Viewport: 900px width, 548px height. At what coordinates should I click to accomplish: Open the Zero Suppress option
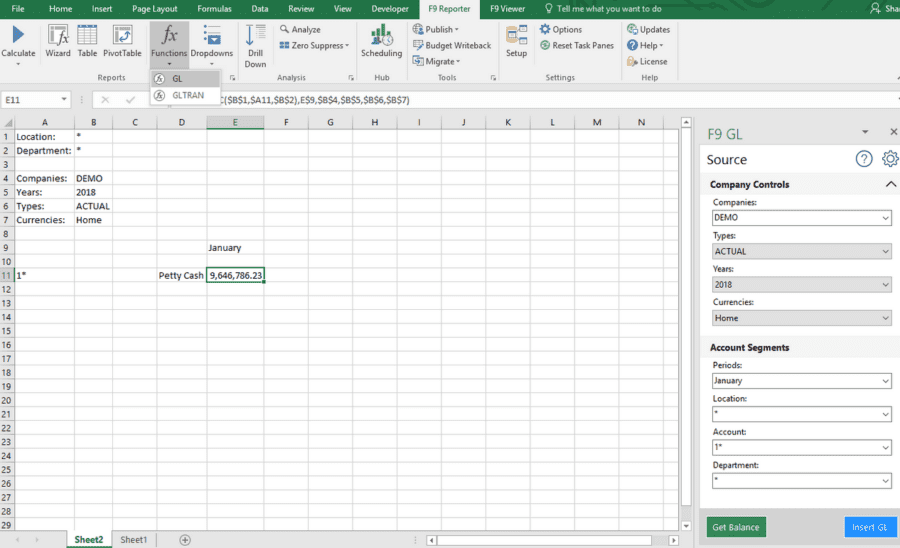tap(314, 45)
